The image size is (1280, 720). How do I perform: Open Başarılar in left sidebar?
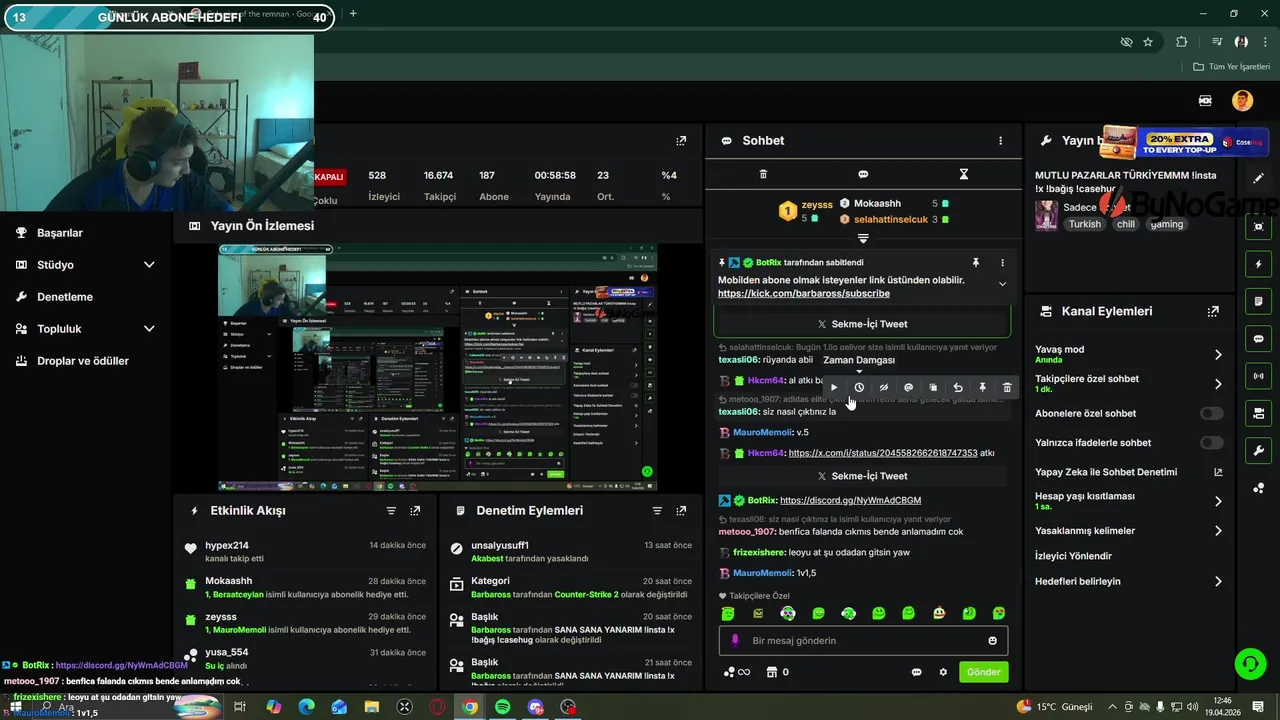pos(60,233)
